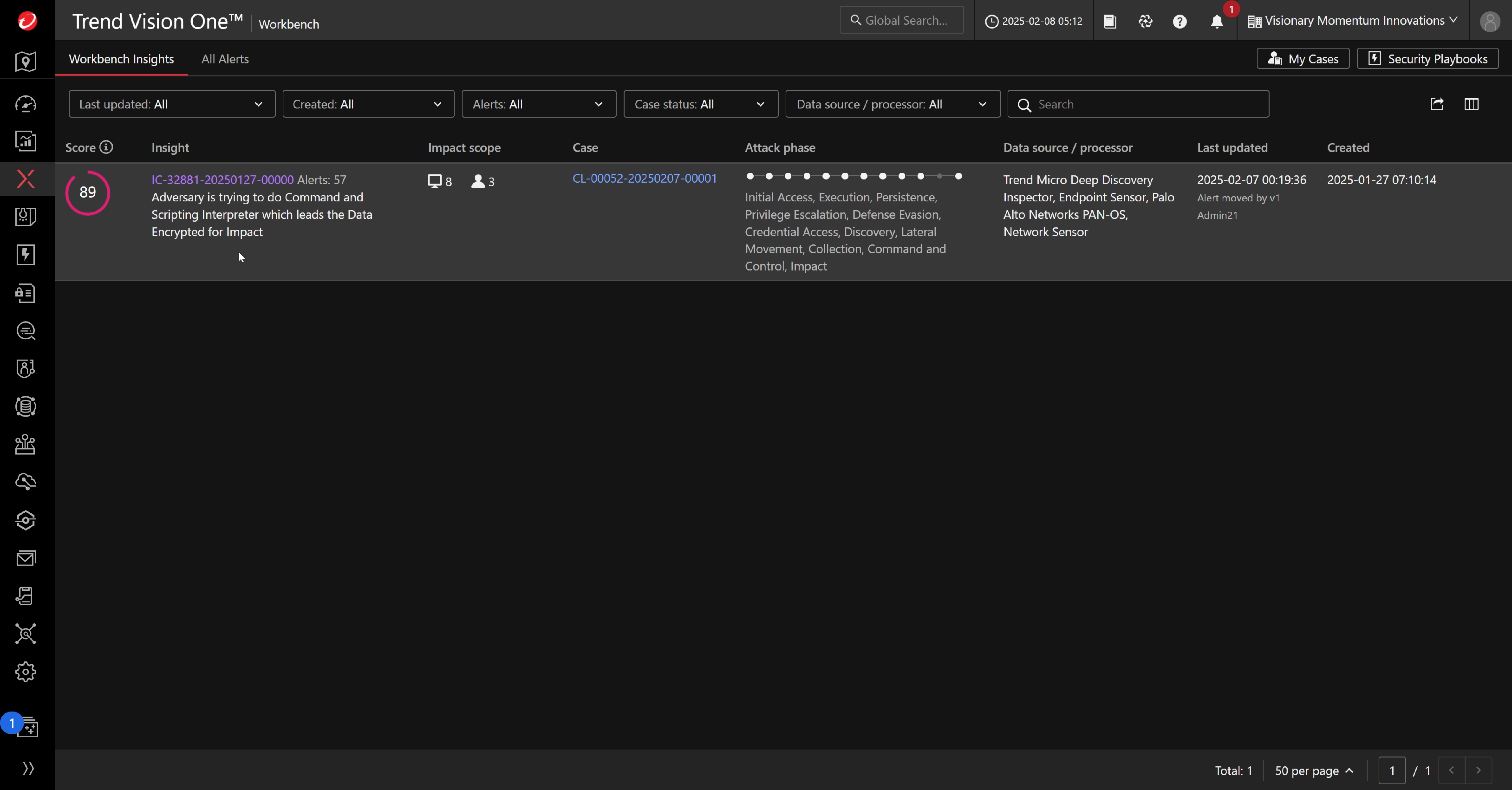Open the envelope email security sidebar icon
The height and width of the screenshot is (790, 1512).
pos(26,558)
